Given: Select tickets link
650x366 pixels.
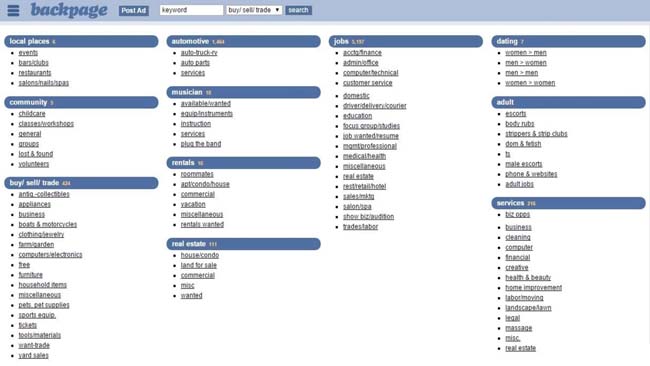Looking at the screenshot, I should coord(27,325).
